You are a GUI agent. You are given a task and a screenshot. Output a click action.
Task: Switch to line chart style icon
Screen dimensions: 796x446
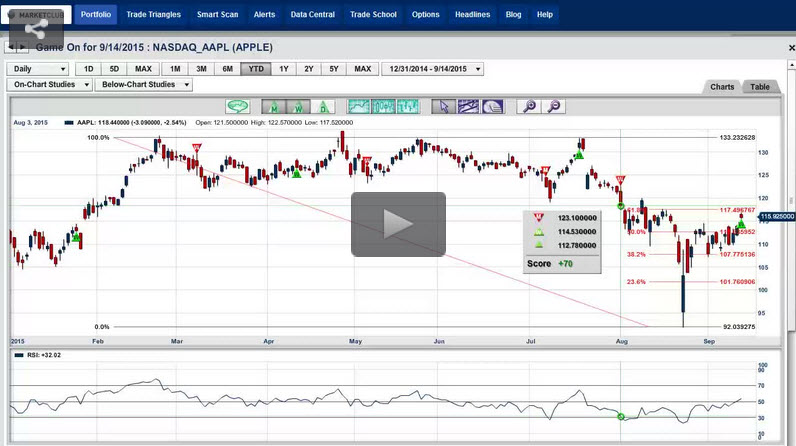click(359, 107)
